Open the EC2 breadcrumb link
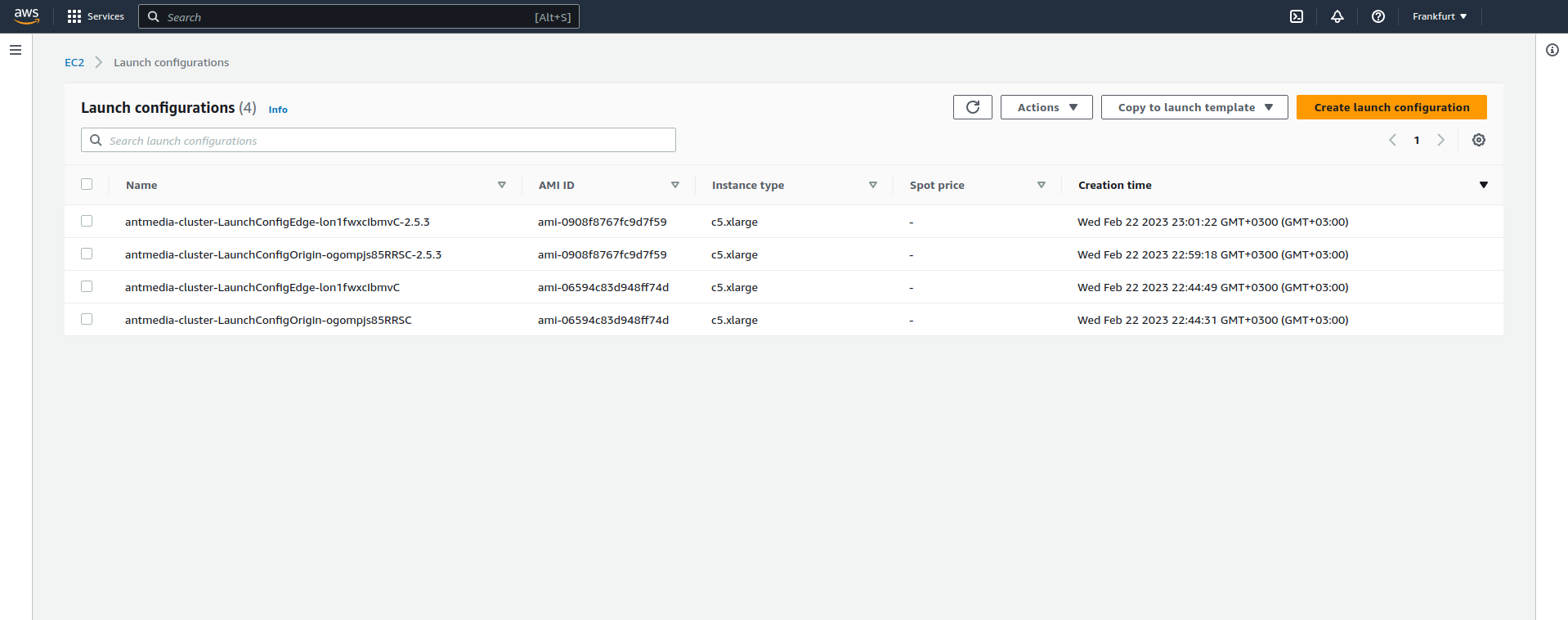Screen dimensions: 1568x620 pos(74,62)
